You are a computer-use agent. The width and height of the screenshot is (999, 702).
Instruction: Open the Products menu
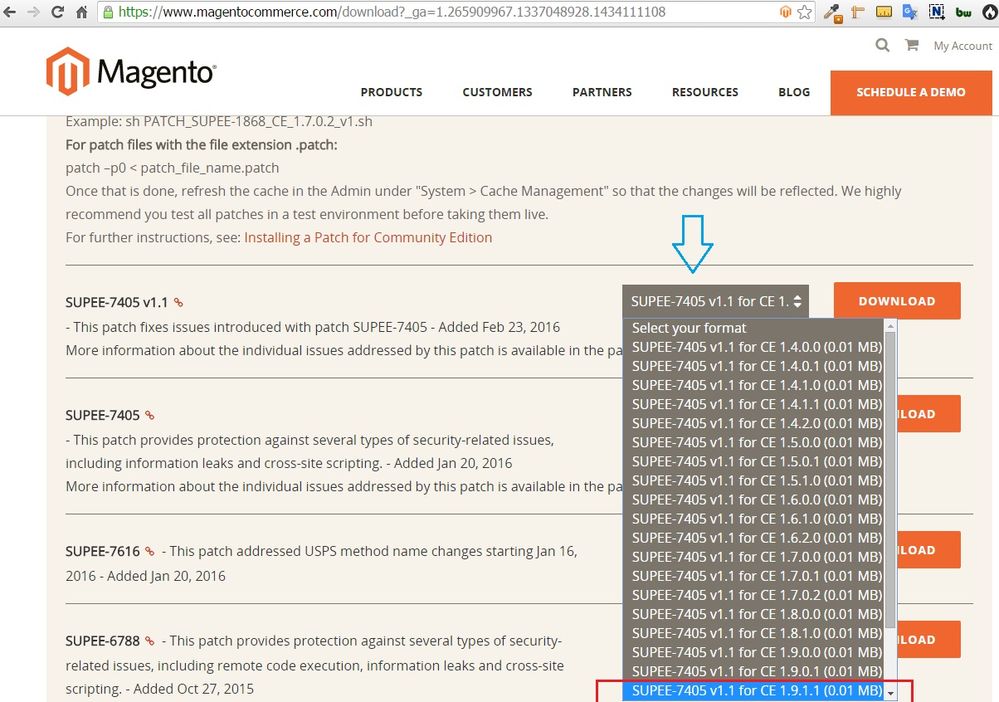pyautogui.click(x=391, y=92)
